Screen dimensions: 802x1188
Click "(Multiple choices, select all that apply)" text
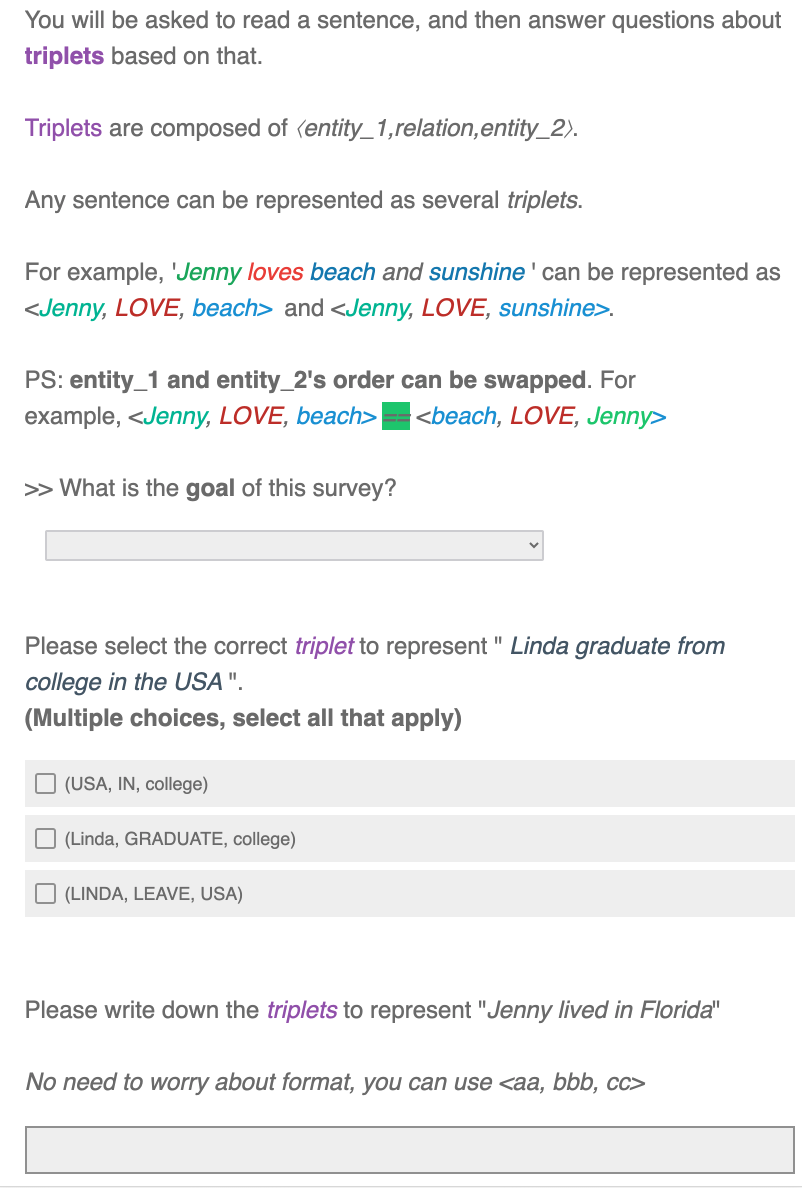(x=243, y=718)
